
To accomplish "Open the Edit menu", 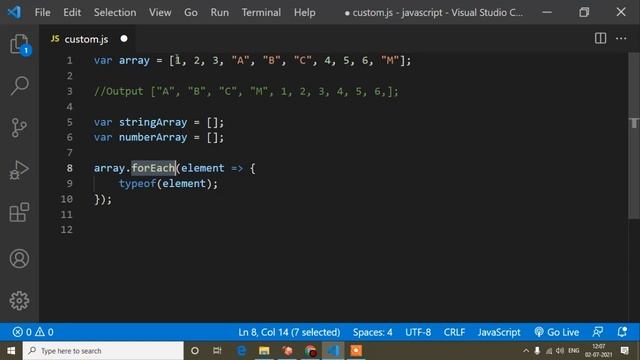I will click(x=72, y=12).
